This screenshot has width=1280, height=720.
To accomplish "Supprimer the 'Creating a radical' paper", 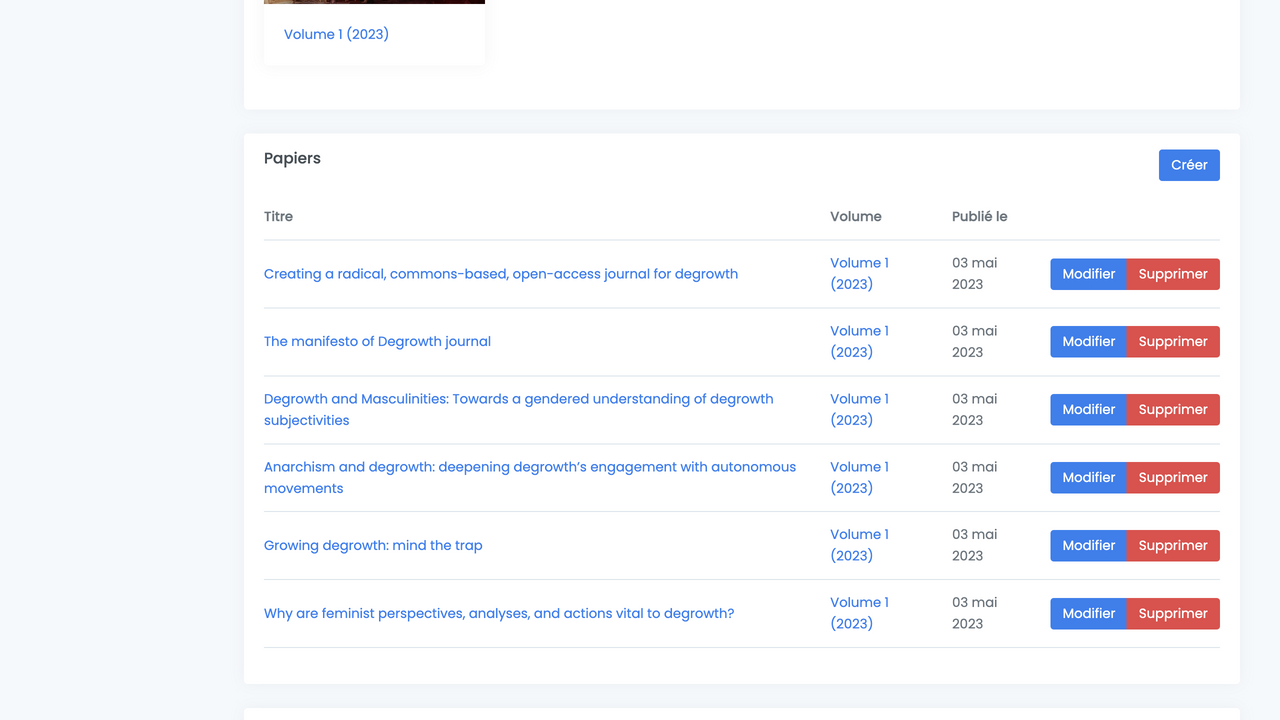I will [1172, 274].
